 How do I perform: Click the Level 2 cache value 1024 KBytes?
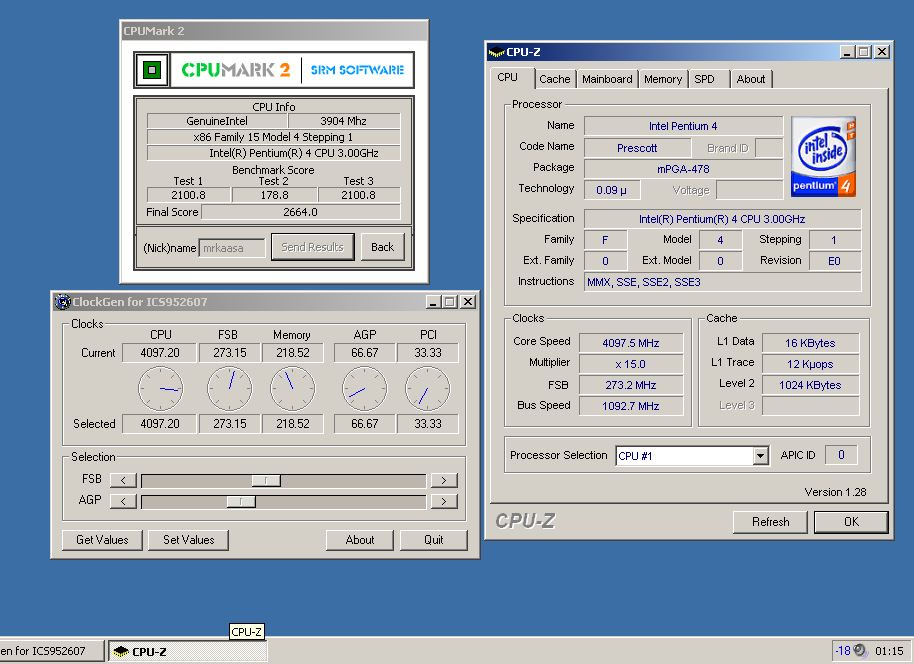(810, 385)
